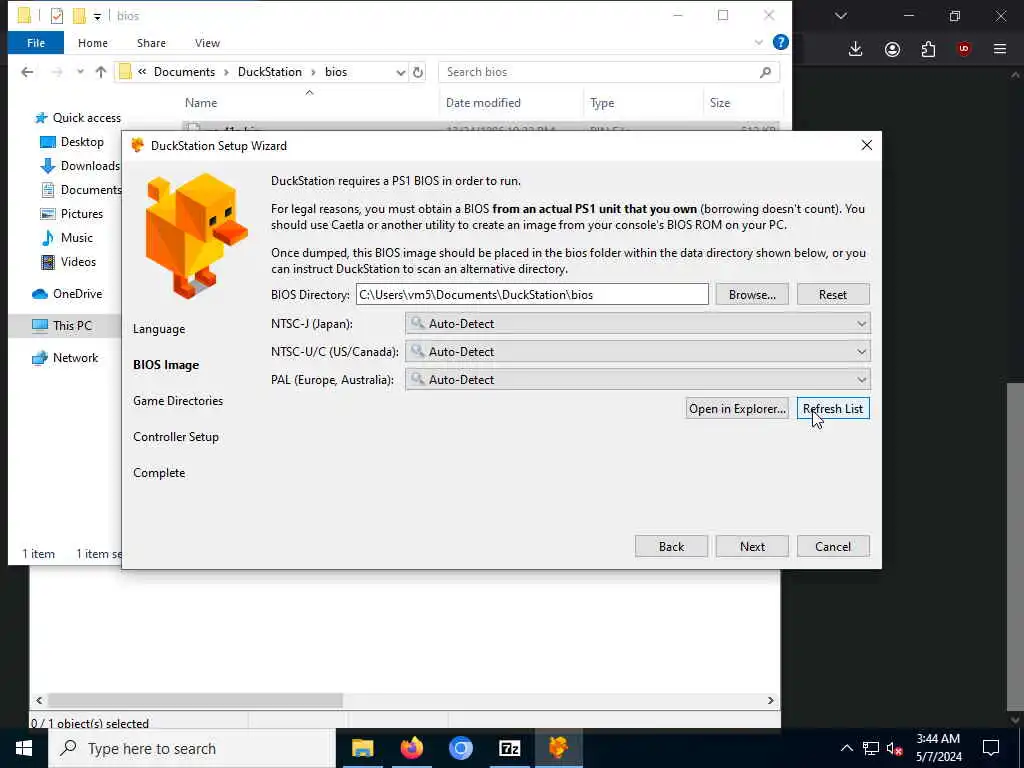Open Firefox list all tabs chevron
This screenshot has width=1024, height=768.
[x=840, y=16]
